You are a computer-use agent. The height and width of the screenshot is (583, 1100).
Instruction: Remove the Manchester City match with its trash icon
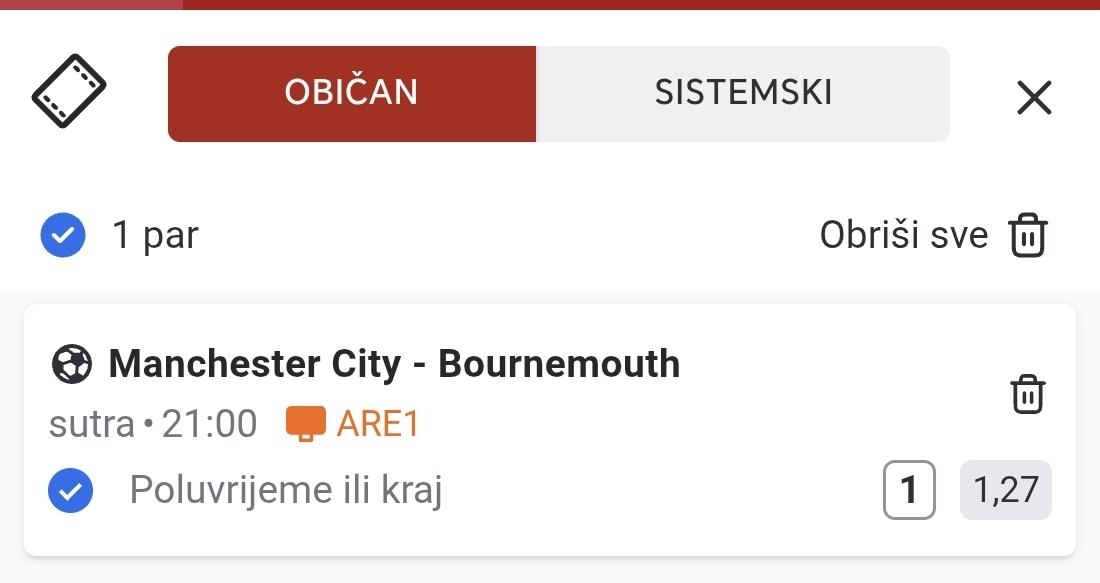(x=1028, y=394)
